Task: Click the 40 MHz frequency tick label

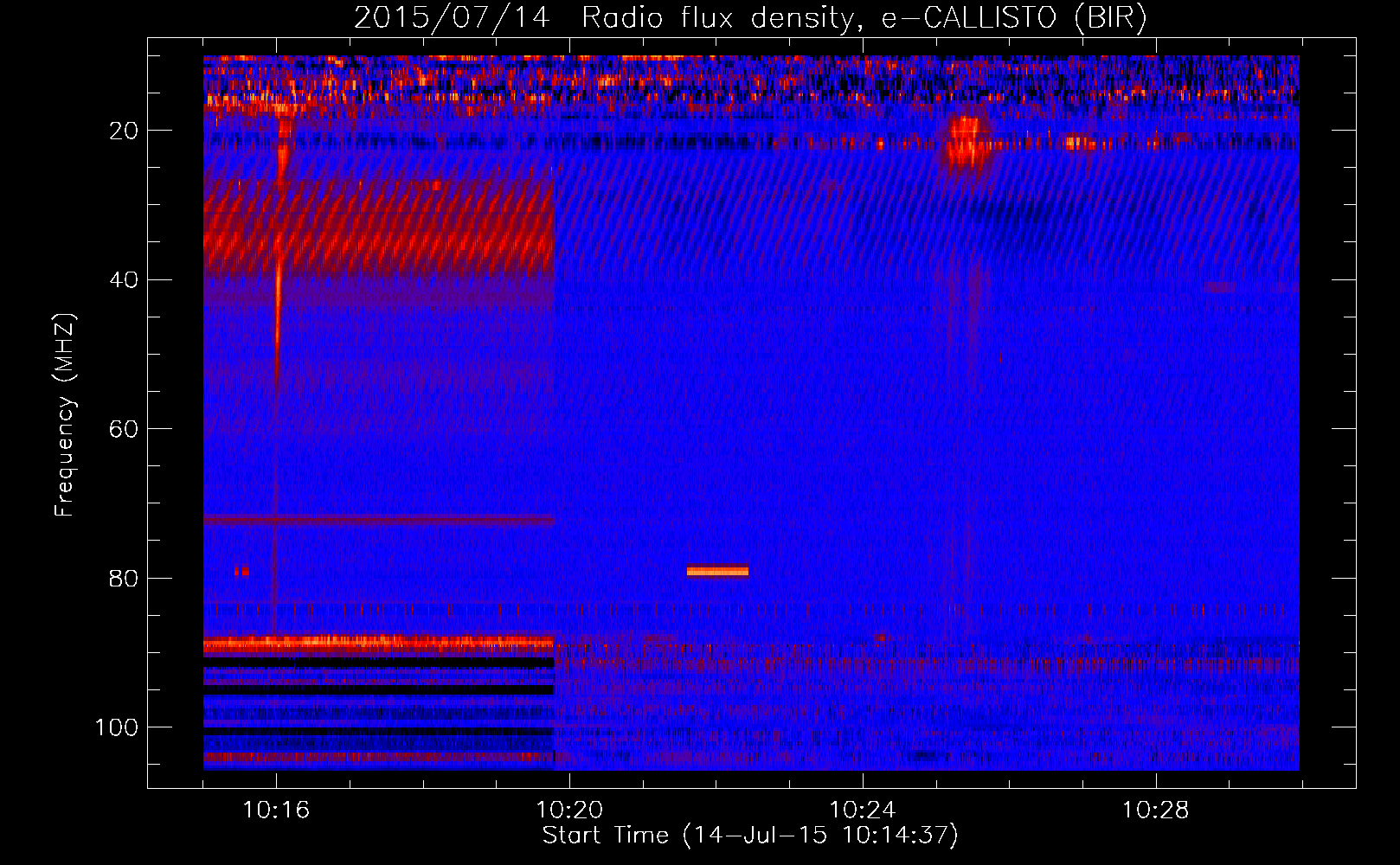Action: [124, 280]
